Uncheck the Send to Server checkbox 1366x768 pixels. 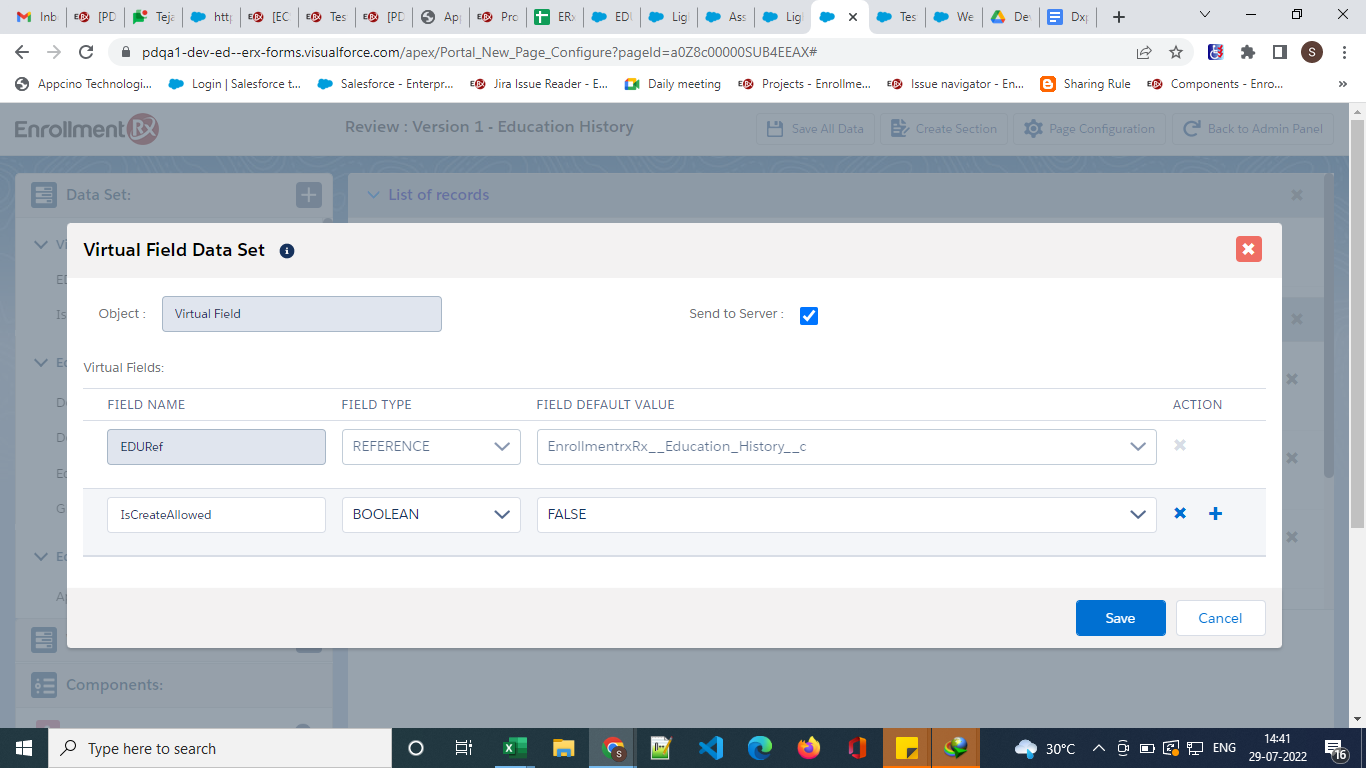(x=809, y=316)
